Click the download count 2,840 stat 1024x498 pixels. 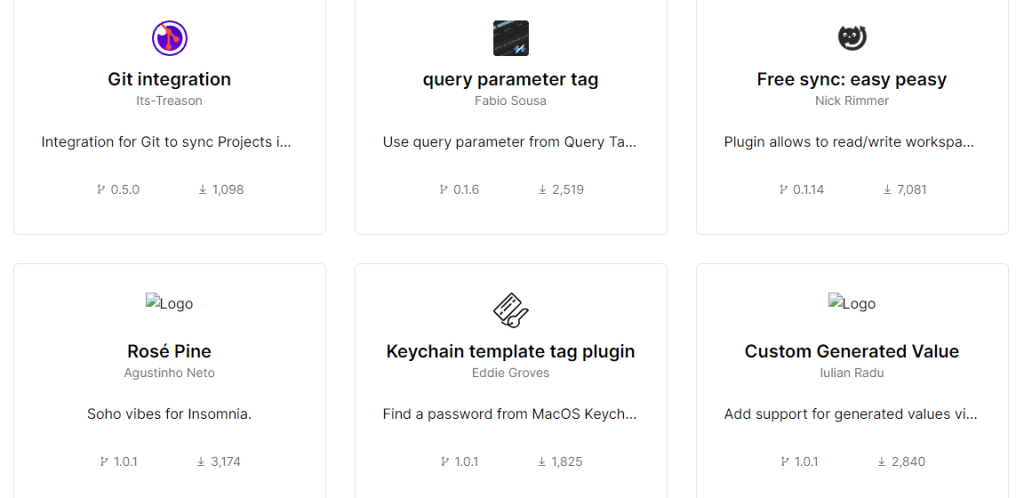pos(903,462)
